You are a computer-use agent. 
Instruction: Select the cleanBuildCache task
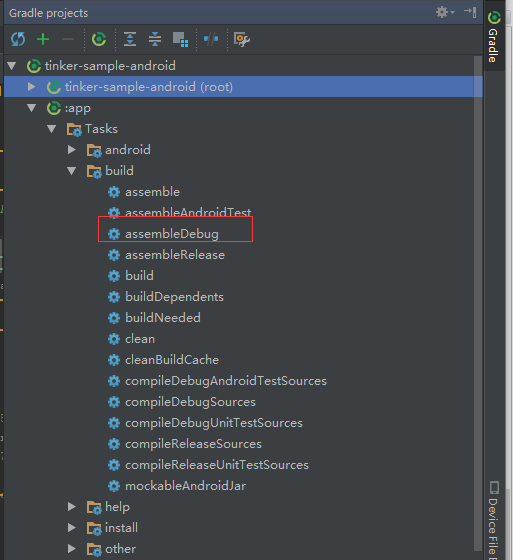(x=172, y=360)
